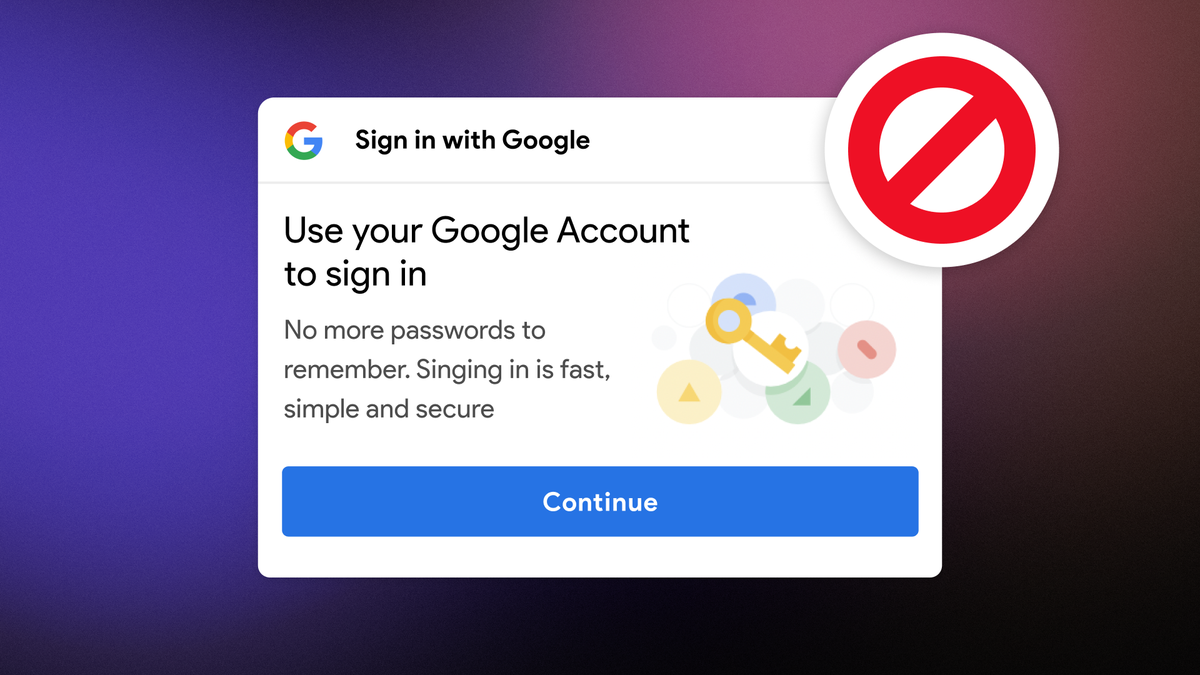The width and height of the screenshot is (1200, 675).
Task: Click the blank white space below Continue button
Action: coord(600,556)
